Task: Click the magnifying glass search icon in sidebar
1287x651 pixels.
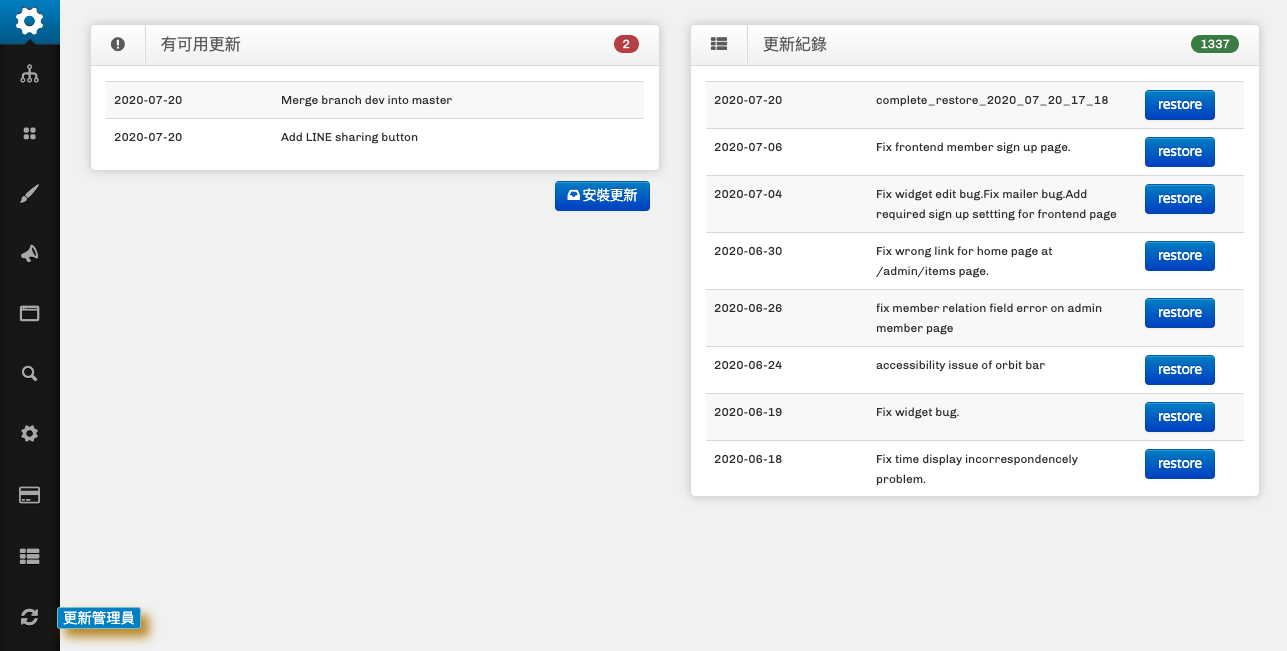Action: (29, 373)
